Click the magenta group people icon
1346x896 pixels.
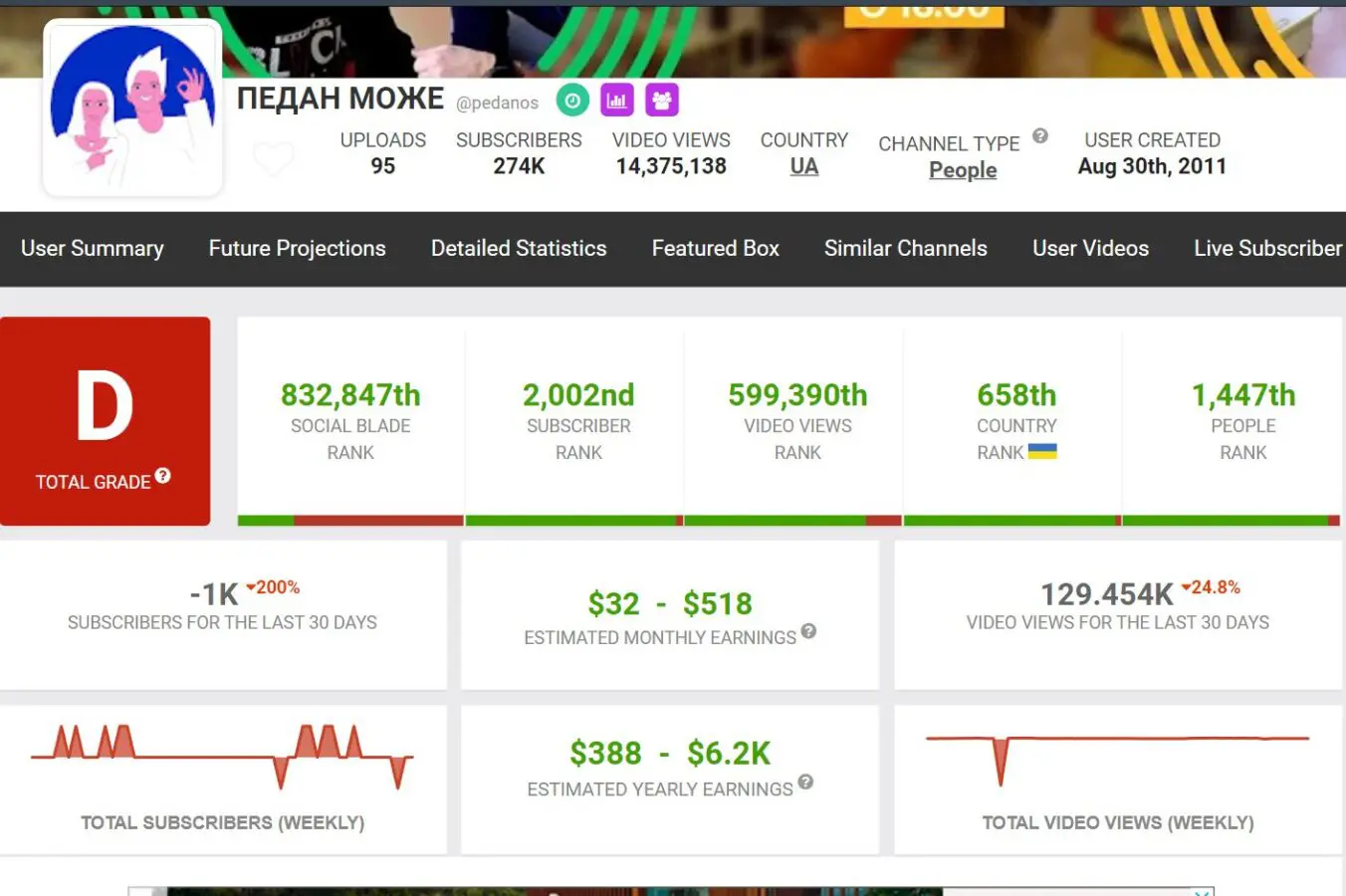(x=662, y=100)
